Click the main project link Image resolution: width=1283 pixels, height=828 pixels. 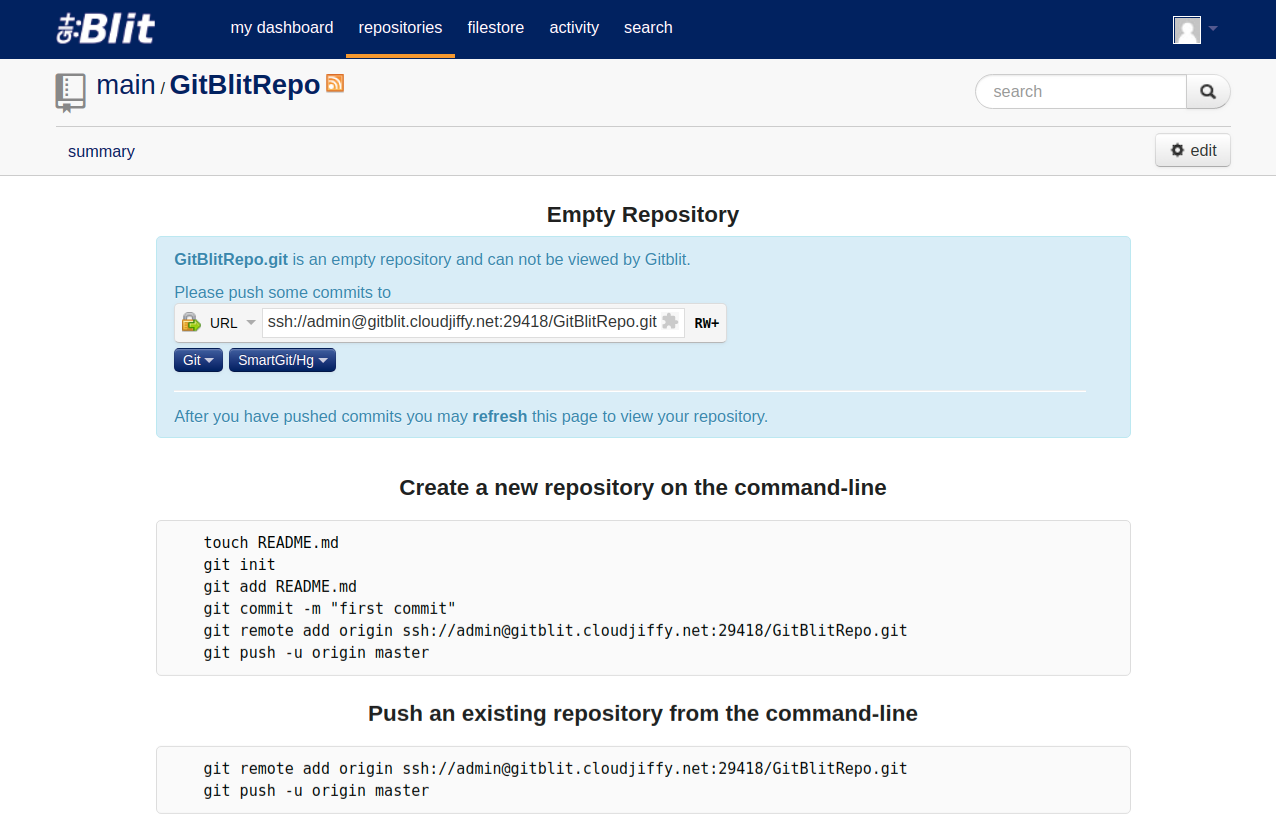click(x=126, y=85)
